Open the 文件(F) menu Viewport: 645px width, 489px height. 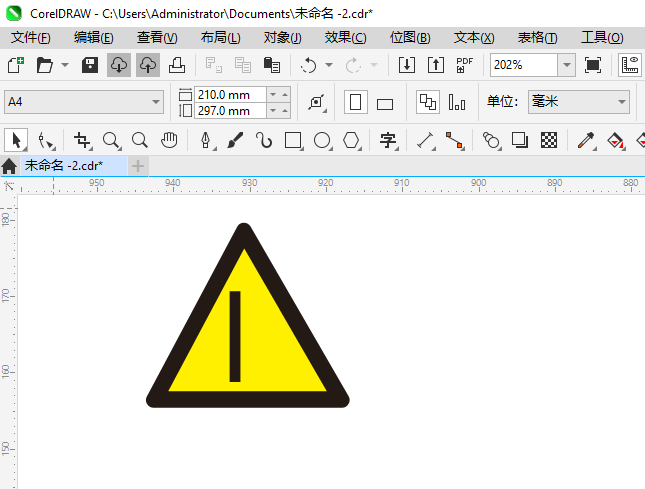30,38
